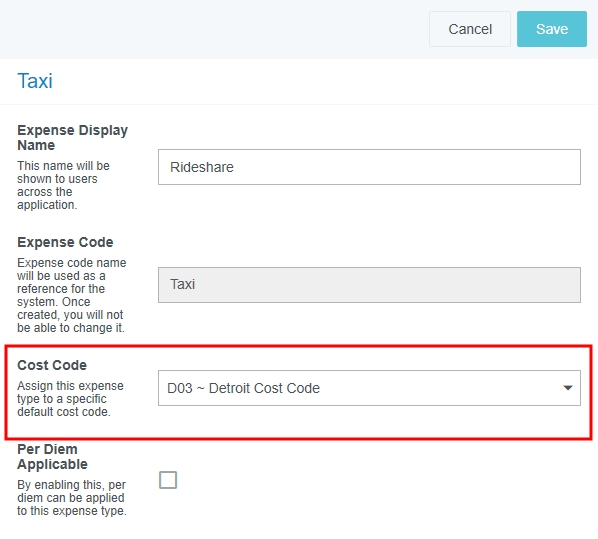Click the Save button
This screenshot has height=539, width=598.
coord(551,29)
